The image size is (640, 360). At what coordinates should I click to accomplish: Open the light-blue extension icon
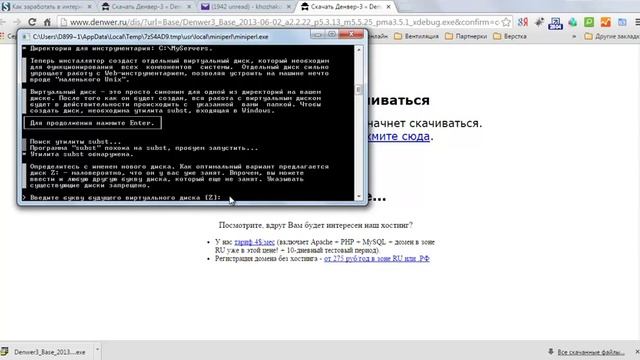[x=622, y=22]
